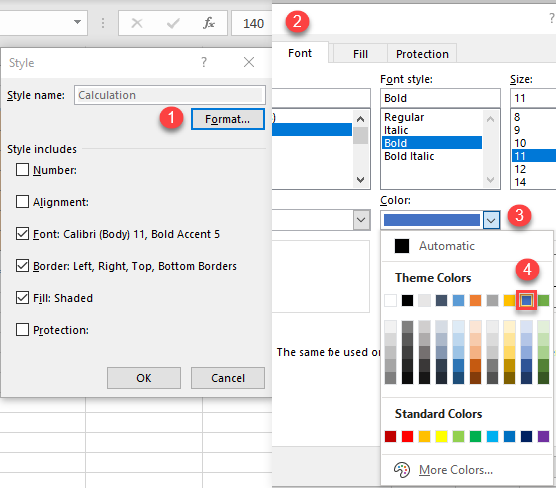Click OK in the Style dialog

[x=144, y=378]
